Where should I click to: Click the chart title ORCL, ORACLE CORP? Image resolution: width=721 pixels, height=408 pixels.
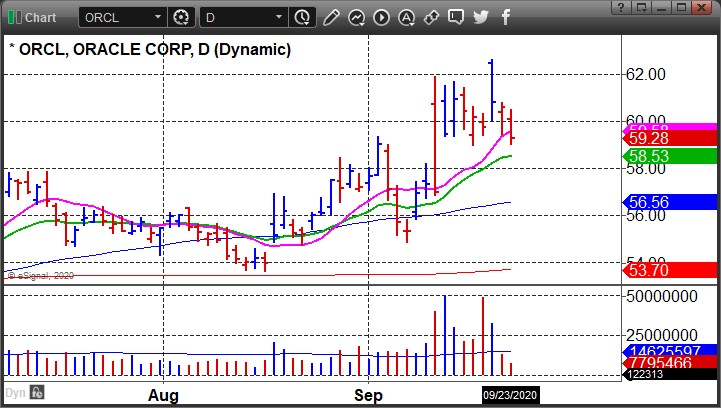pyautogui.click(x=105, y=49)
